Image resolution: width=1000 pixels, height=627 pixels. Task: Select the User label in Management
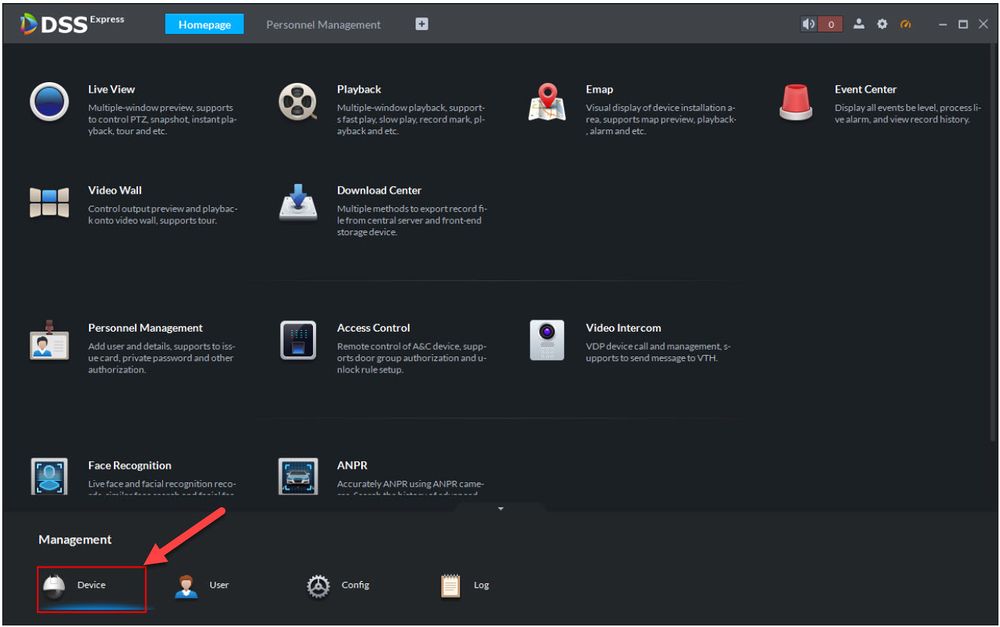219,585
